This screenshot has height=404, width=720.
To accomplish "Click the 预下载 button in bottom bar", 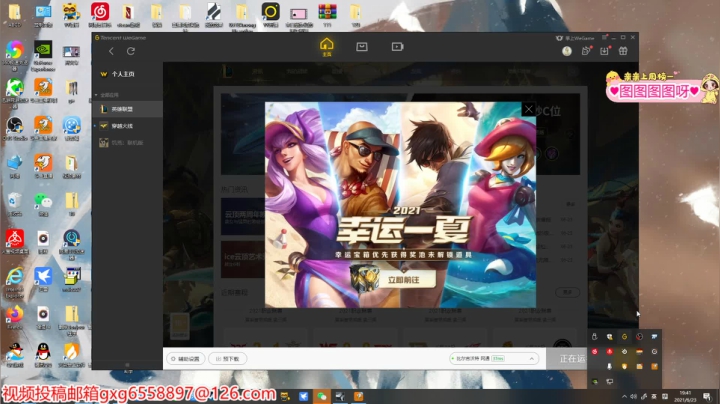I will click(x=228, y=359).
